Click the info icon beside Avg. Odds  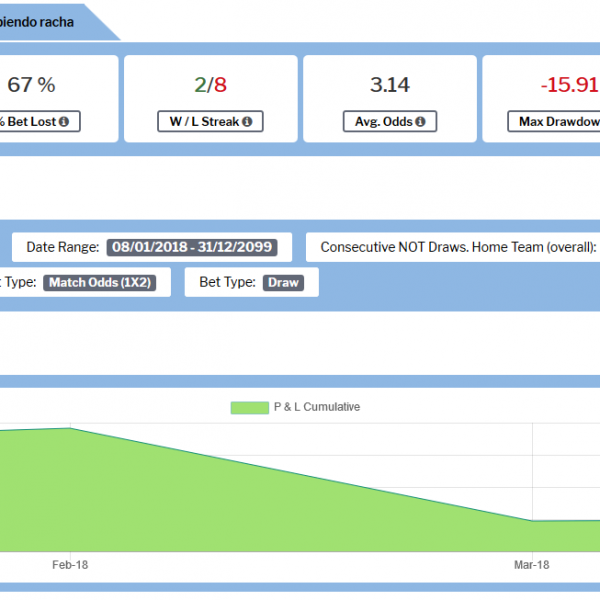420,122
